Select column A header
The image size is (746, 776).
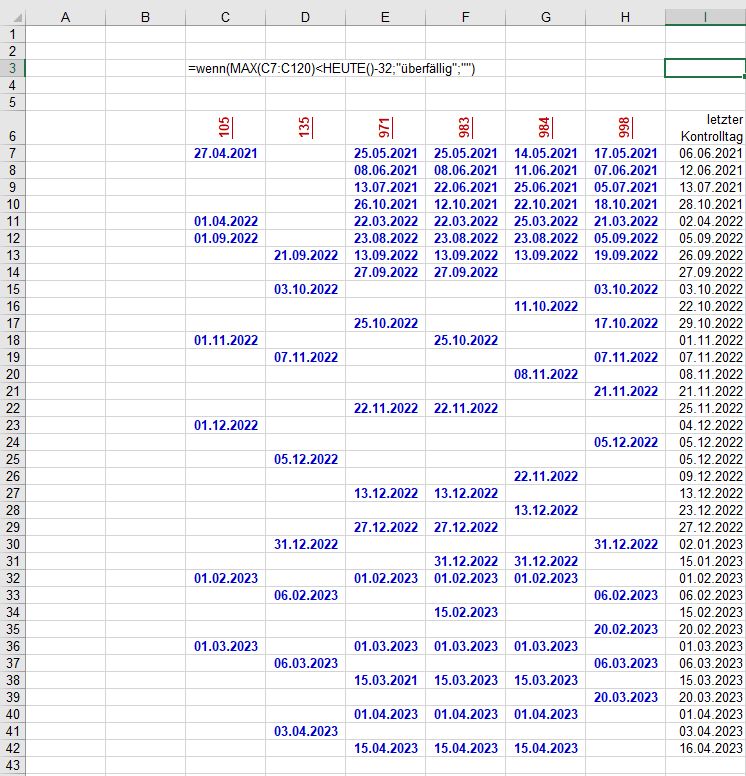(65, 18)
